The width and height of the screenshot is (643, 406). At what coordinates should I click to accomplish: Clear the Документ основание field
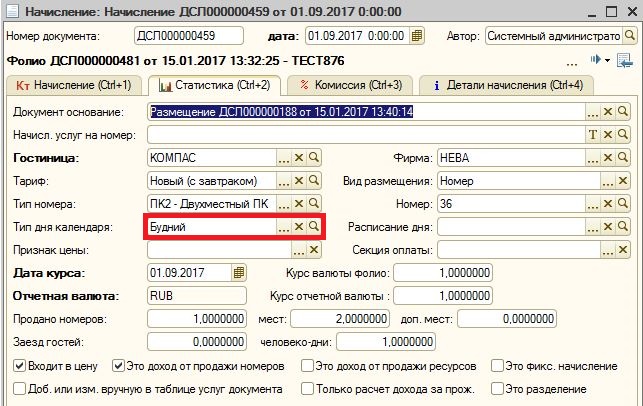608,112
